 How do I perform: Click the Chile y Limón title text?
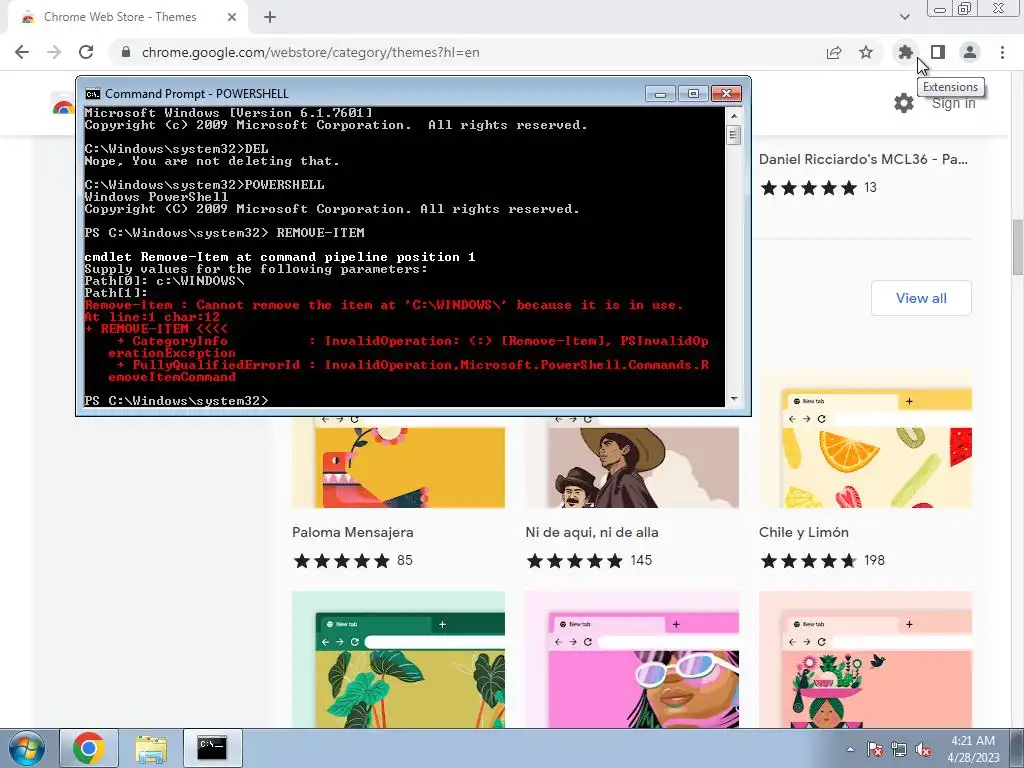[804, 532]
